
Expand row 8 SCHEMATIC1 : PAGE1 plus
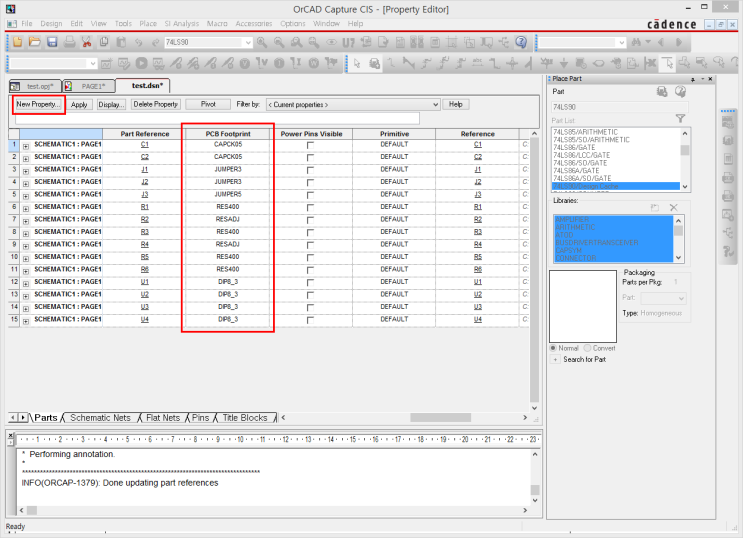[x=26, y=234]
